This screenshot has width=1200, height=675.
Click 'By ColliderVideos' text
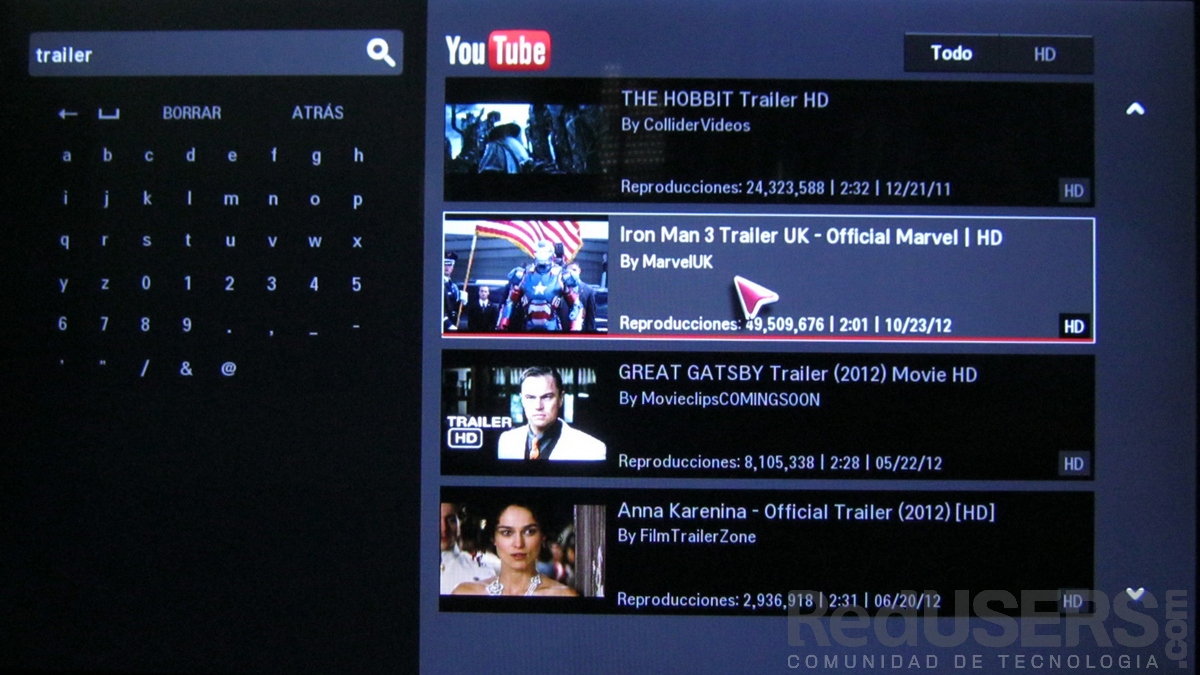[x=685, y=125]
